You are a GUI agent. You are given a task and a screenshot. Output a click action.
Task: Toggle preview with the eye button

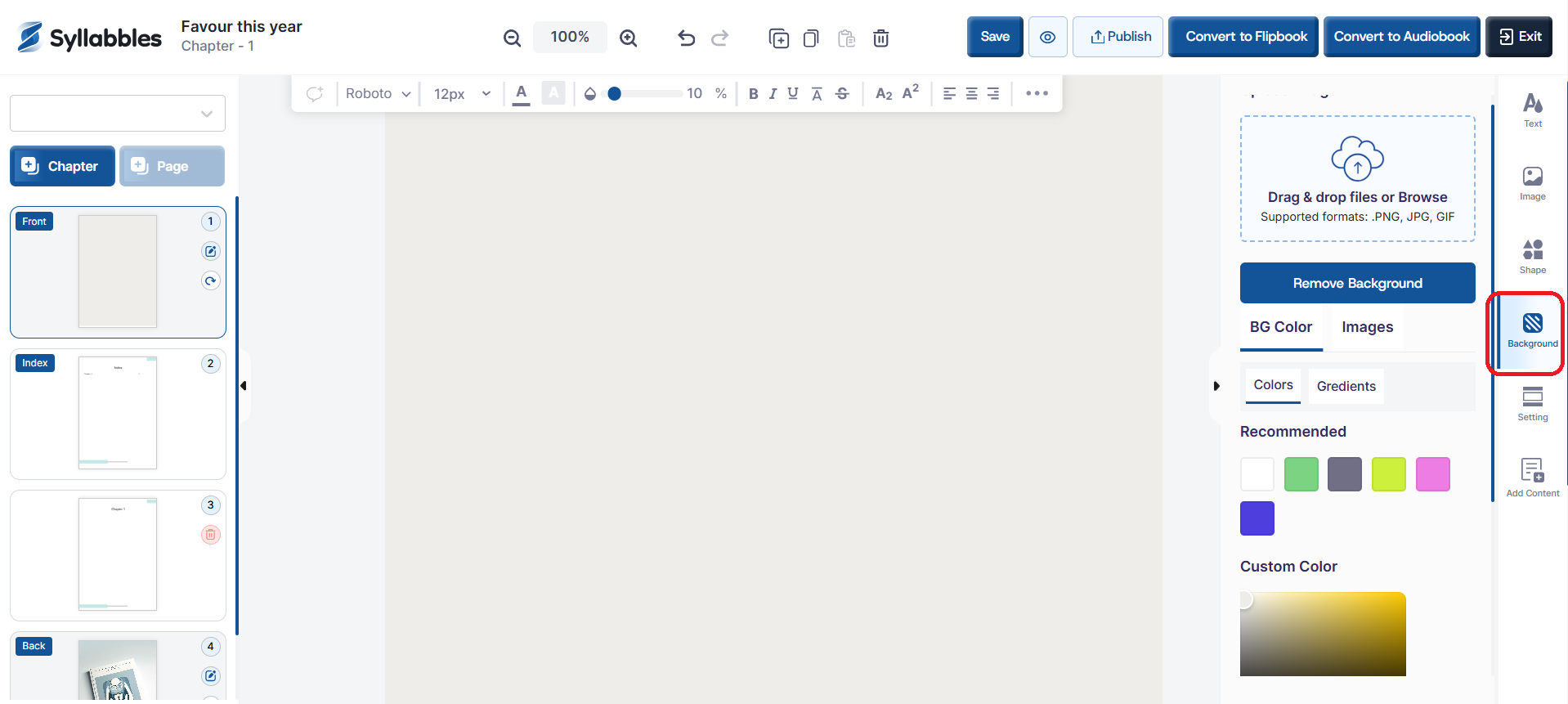point(1047,37)
